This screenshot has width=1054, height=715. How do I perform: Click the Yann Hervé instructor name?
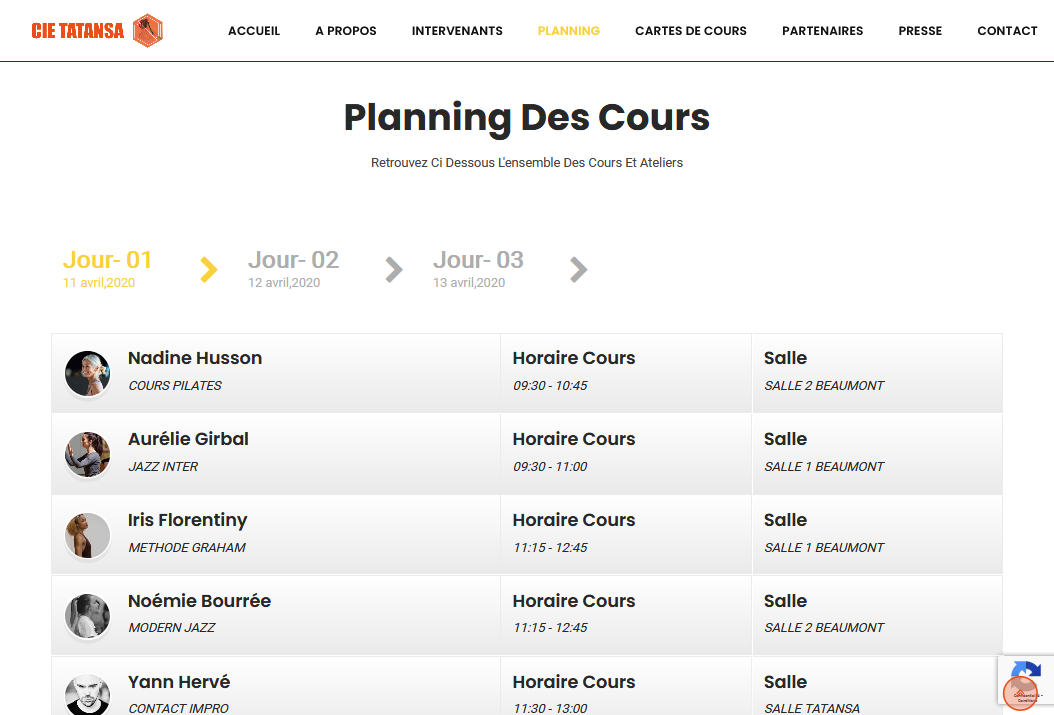(179, 682)
